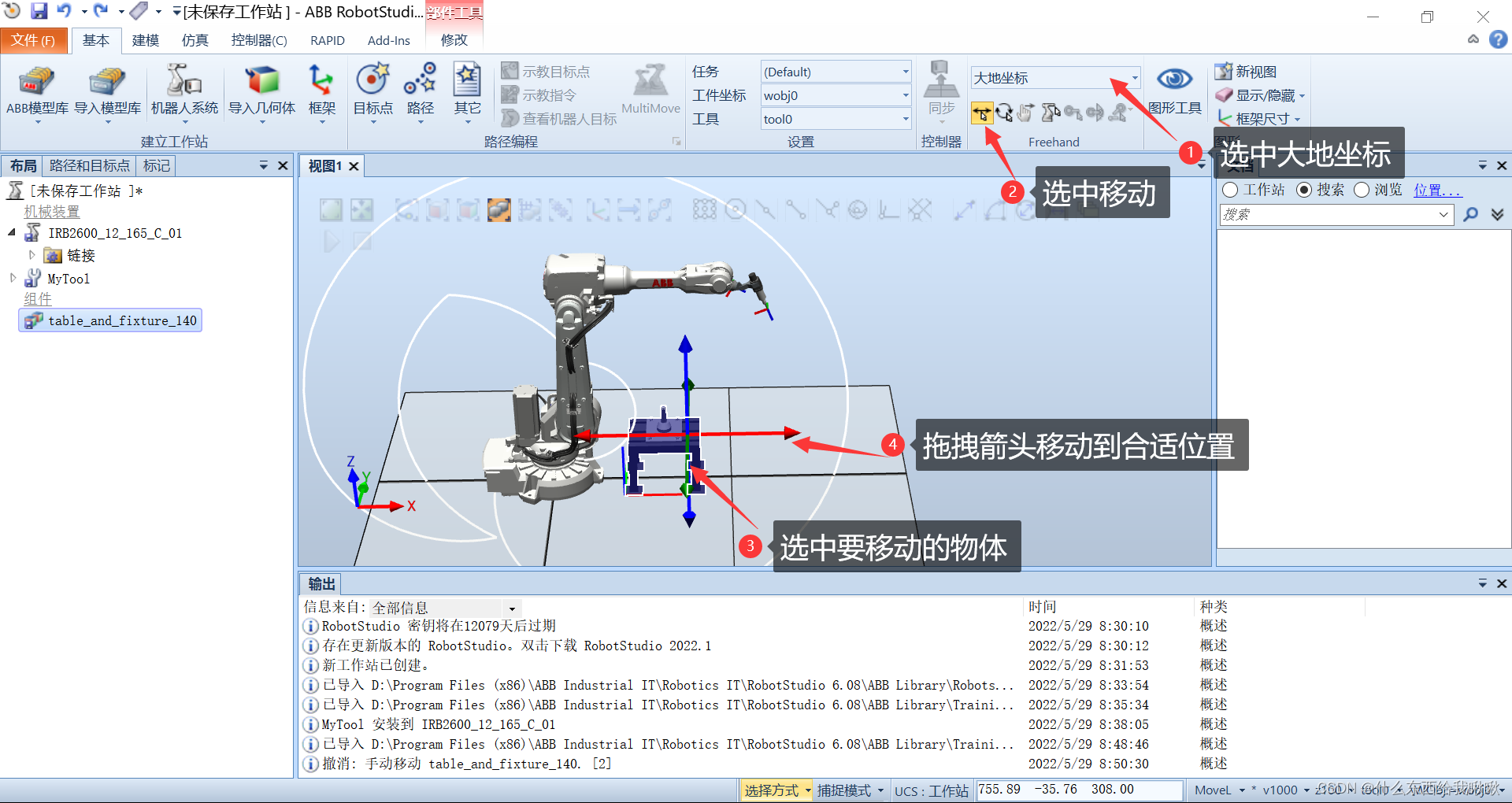Switch to the RAPID ribbon tab

[x=328, y=40]
